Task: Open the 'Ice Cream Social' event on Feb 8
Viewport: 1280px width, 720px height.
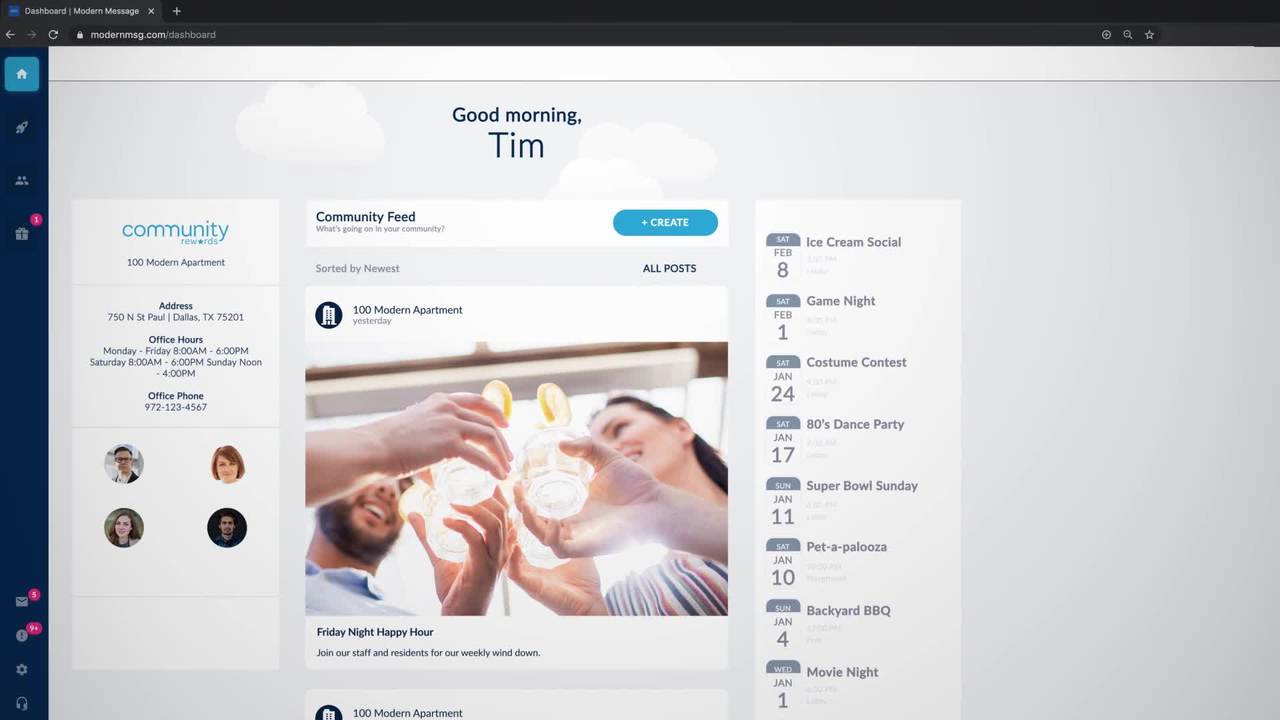Action: [x=853, y=242]
